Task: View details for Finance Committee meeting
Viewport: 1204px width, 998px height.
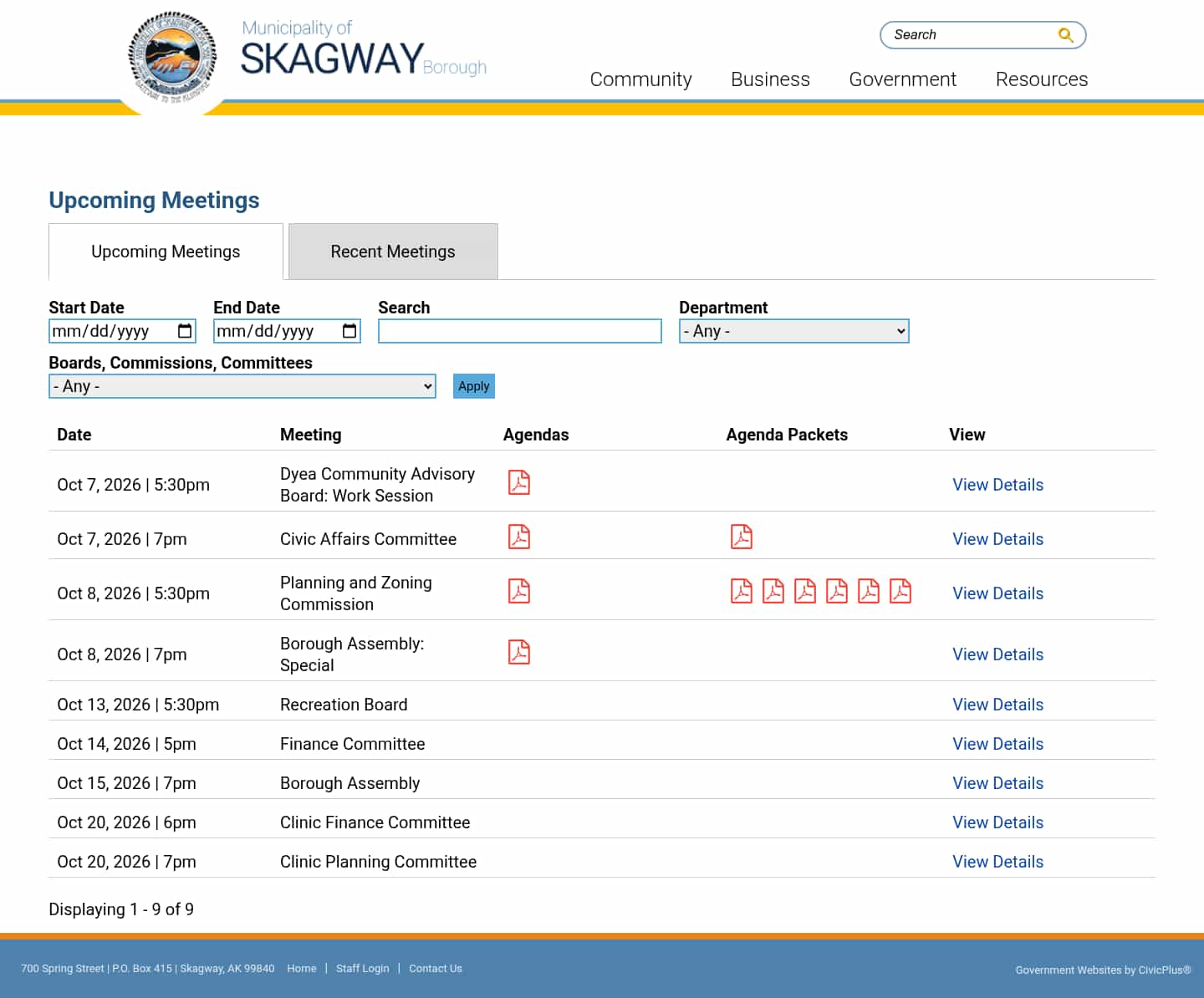Action: (997, 744)
